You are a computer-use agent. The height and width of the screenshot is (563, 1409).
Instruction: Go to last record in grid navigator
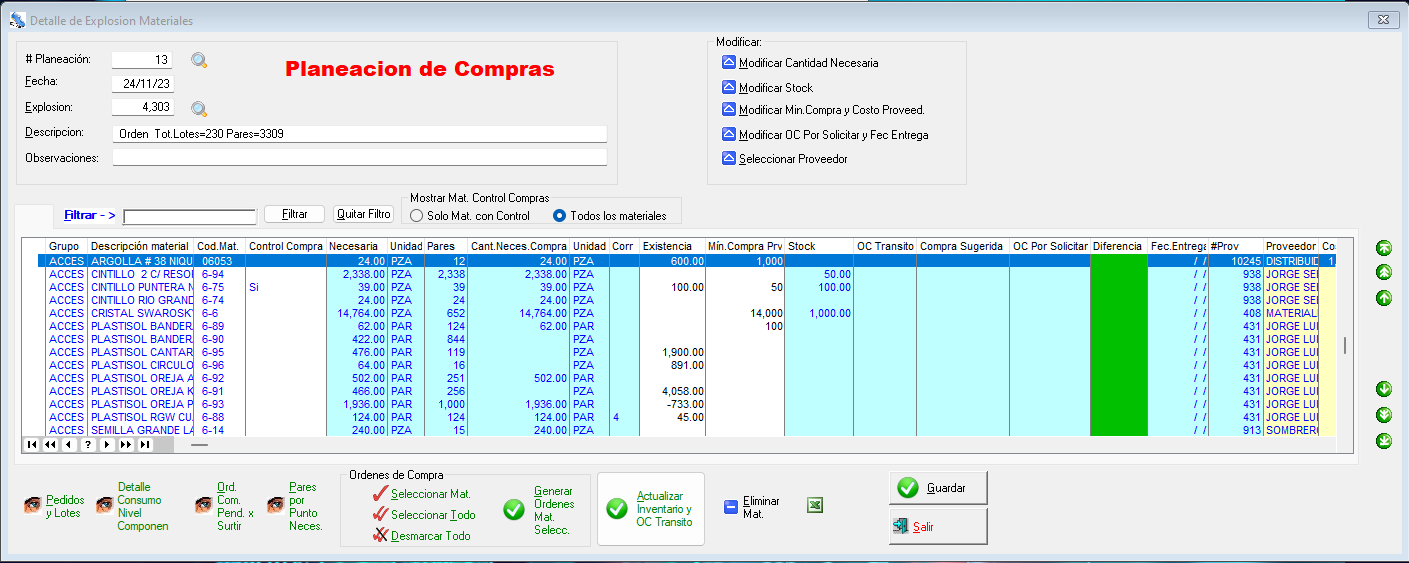[x=145, y=445]
